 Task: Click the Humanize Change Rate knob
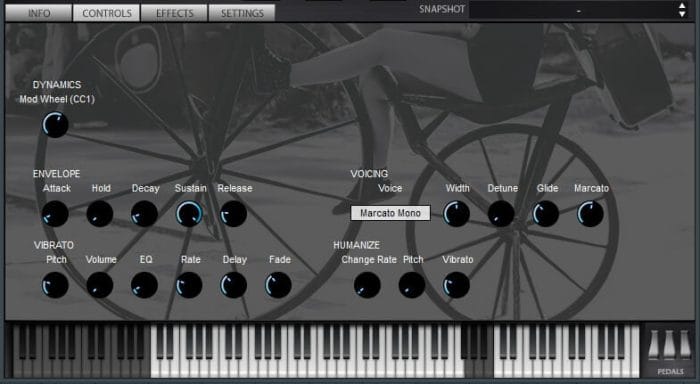[x=367, y=285]
